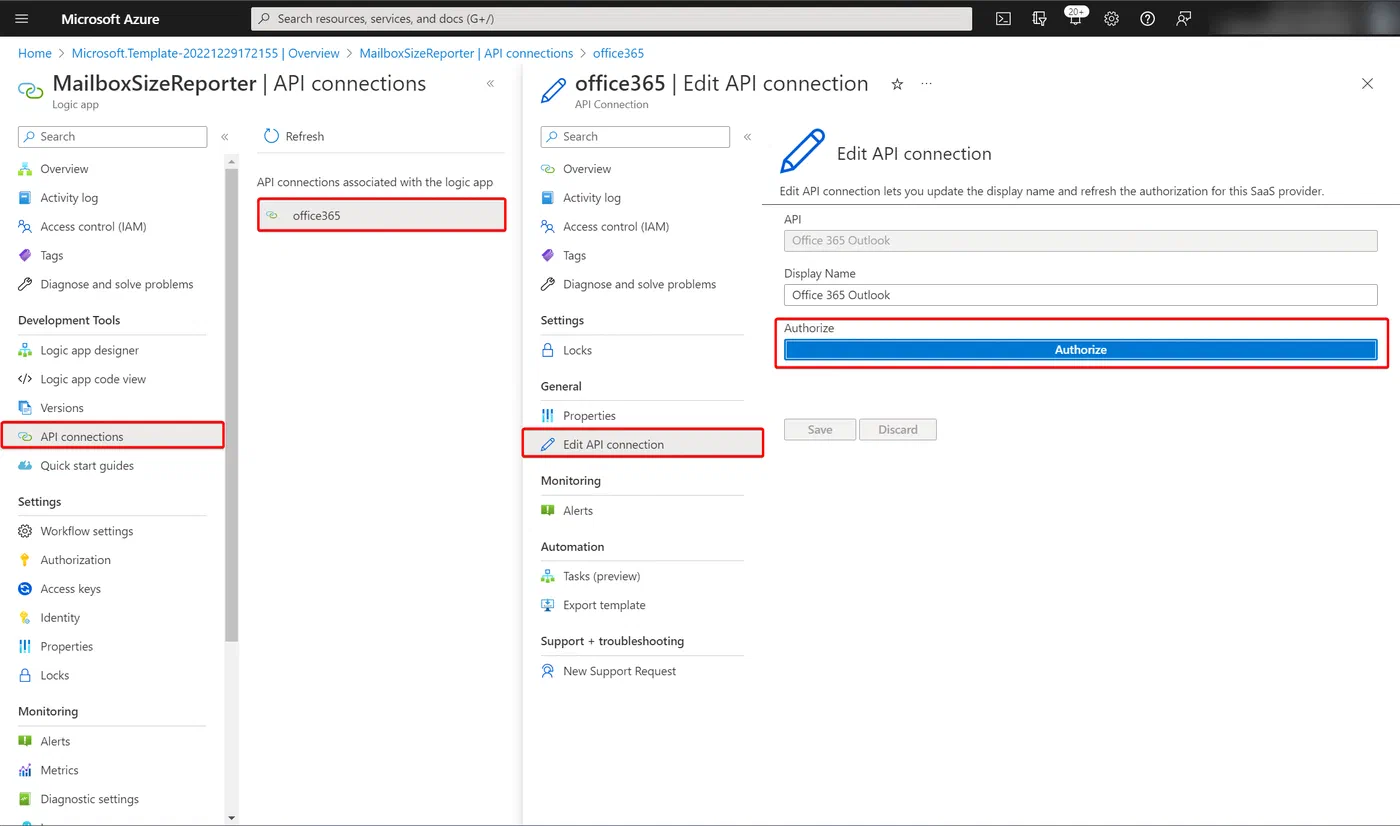The height and width of the screenshot is (826, 1400).
Task: Open Microsoft.Template Overview breadcrumb link
Action: 206,53
